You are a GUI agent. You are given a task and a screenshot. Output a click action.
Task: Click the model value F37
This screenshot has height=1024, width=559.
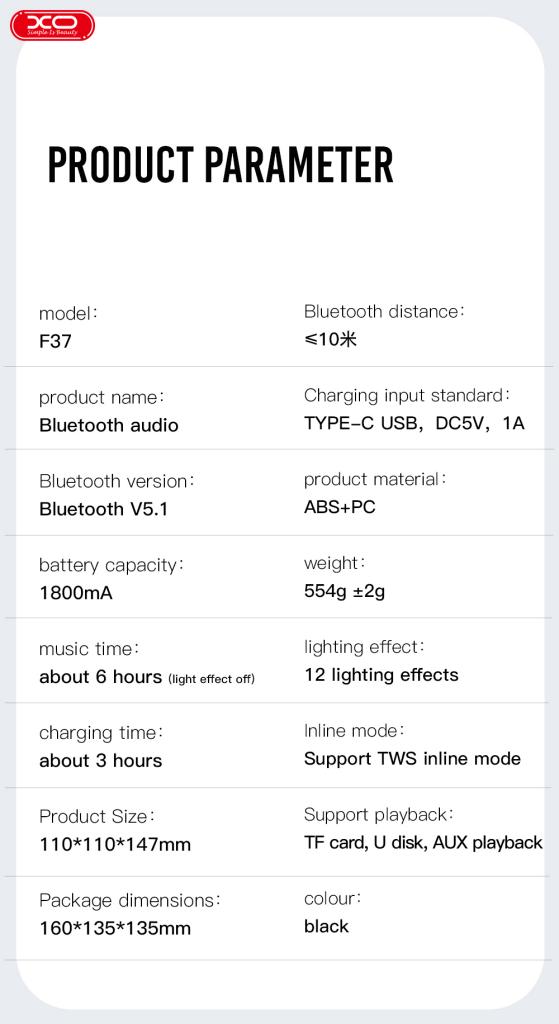(56, 342)
